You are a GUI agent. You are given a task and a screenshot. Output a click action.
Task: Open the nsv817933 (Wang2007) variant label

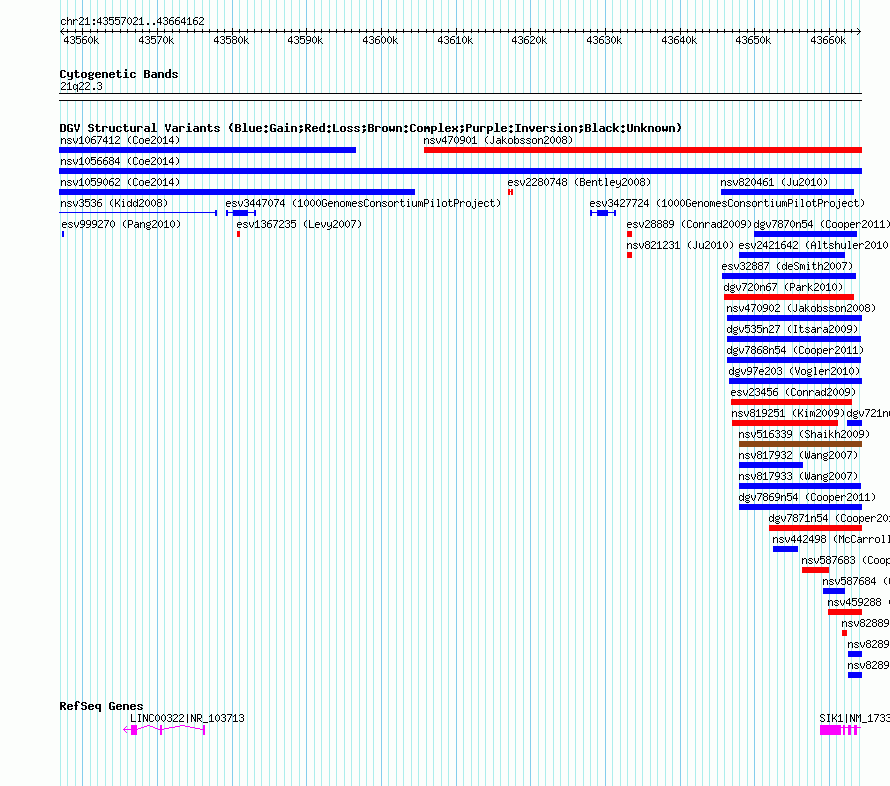pyautogui.click(x=798, y=476)
